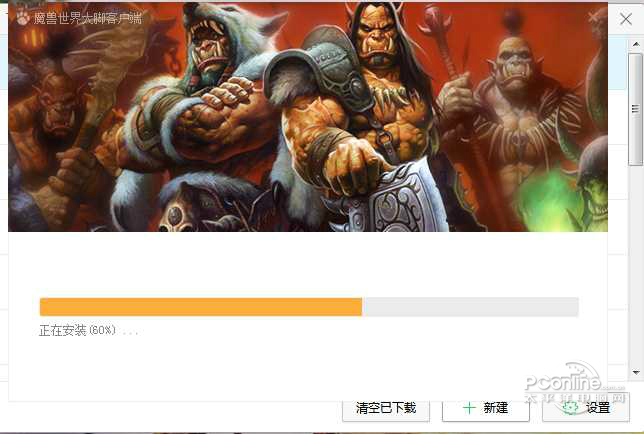
Task: Click the 清空已下载 button
Action: pos(386,409)
